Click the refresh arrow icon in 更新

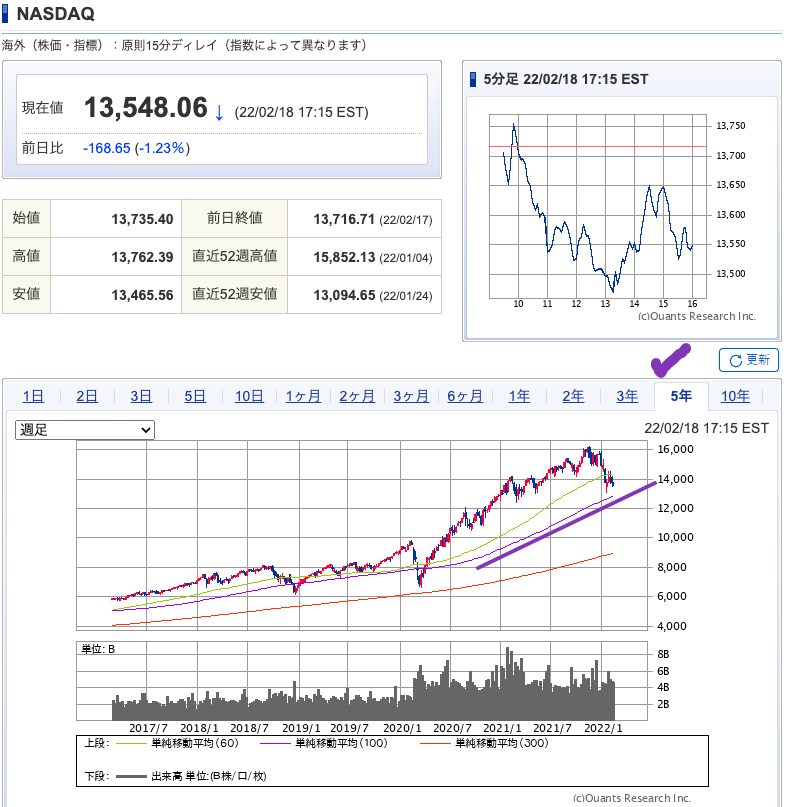click(x=736, y=360)
